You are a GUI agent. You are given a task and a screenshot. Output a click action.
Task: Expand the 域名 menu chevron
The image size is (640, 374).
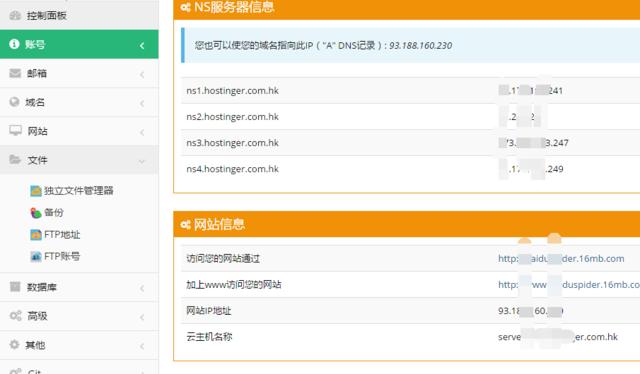[142, 103]
